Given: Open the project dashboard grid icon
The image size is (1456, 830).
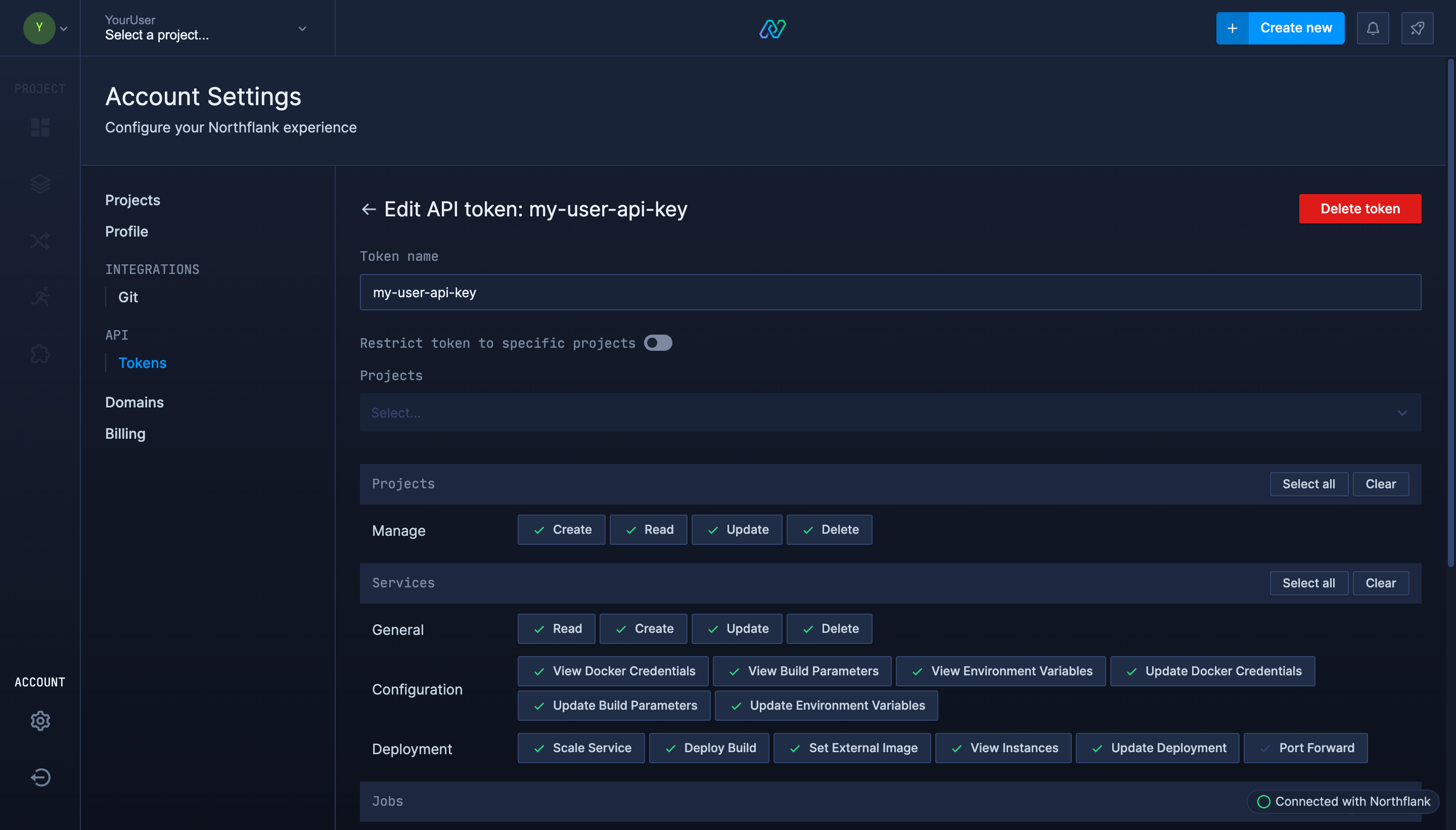Looking at the screenshot, I should 40,127.
